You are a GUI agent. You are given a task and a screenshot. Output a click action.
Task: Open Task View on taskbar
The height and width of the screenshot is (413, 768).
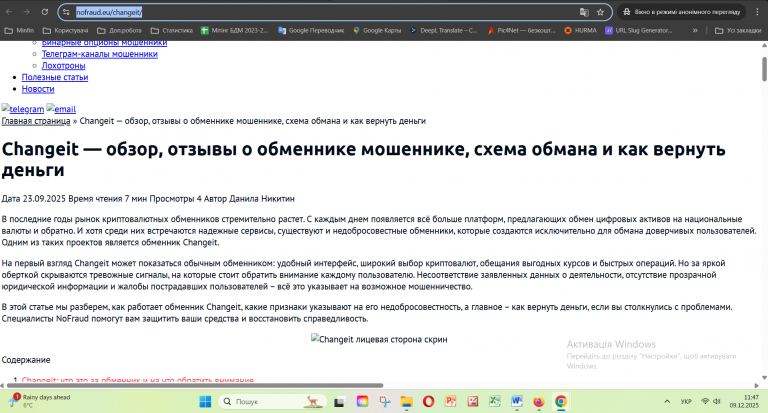[x=339, y=402]
